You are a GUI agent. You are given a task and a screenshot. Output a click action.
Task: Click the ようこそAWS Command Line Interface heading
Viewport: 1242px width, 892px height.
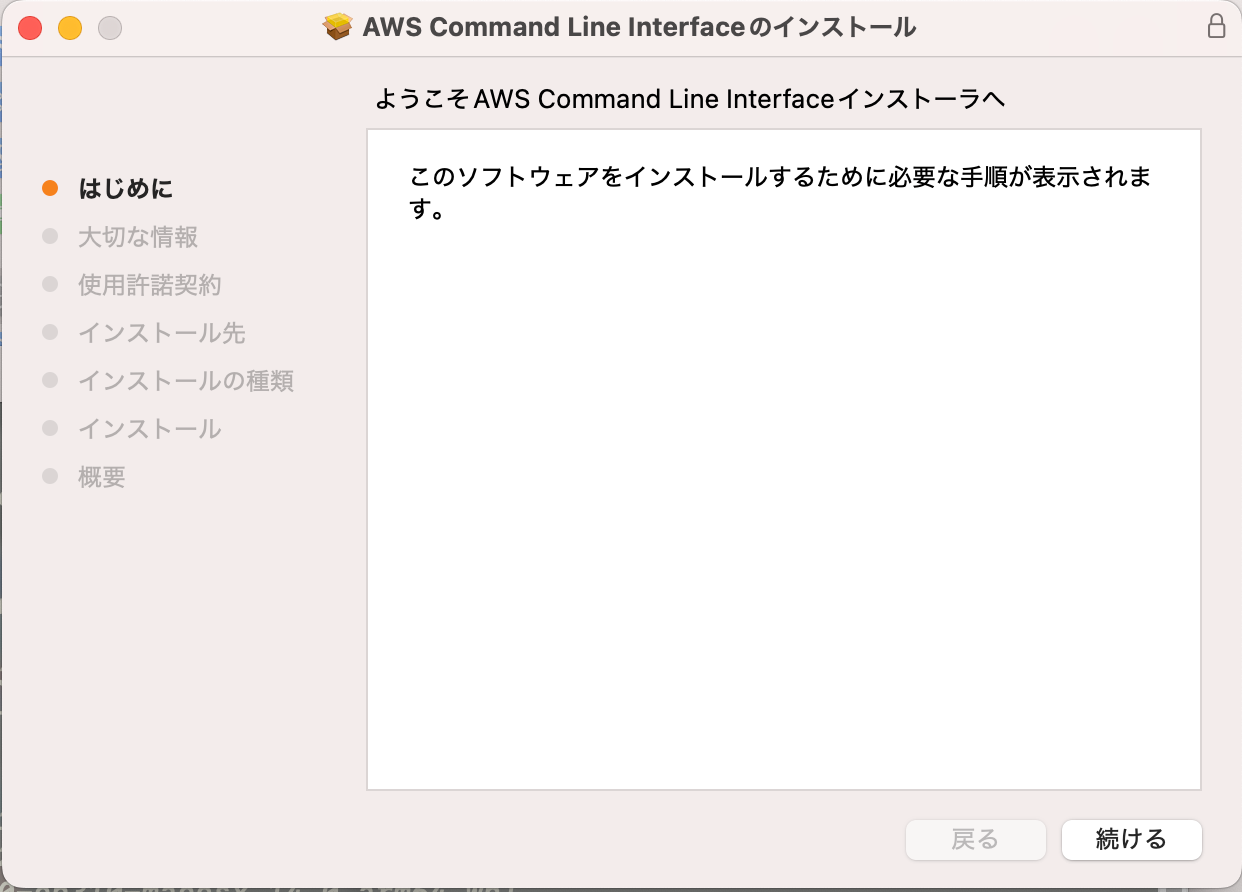point(690,99)
